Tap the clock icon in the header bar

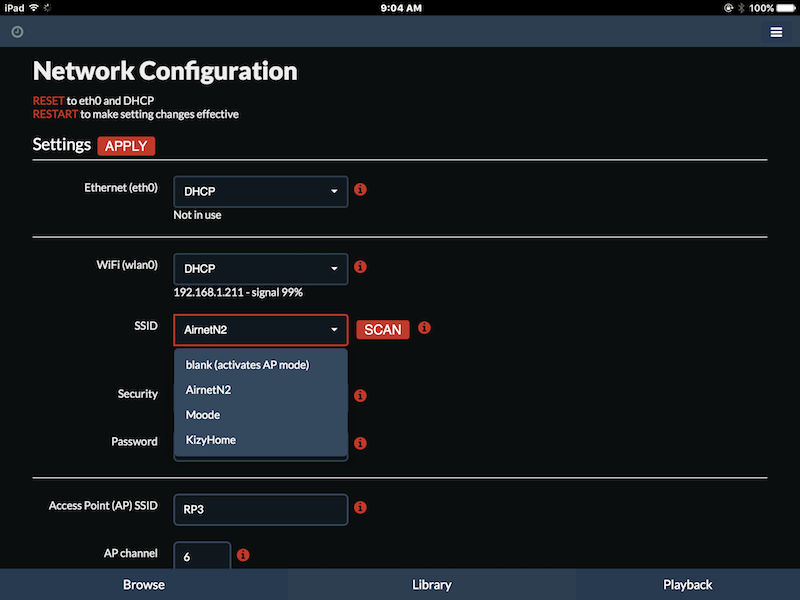tap(17, 32)
